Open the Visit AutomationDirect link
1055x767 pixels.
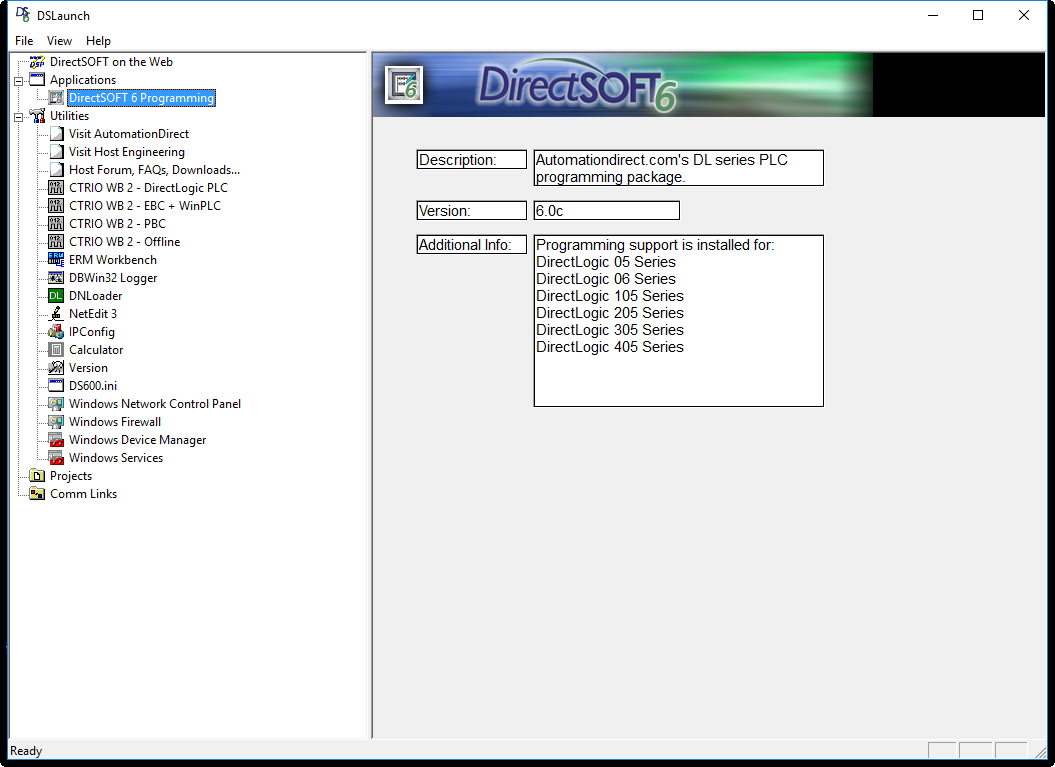[129, 134]
